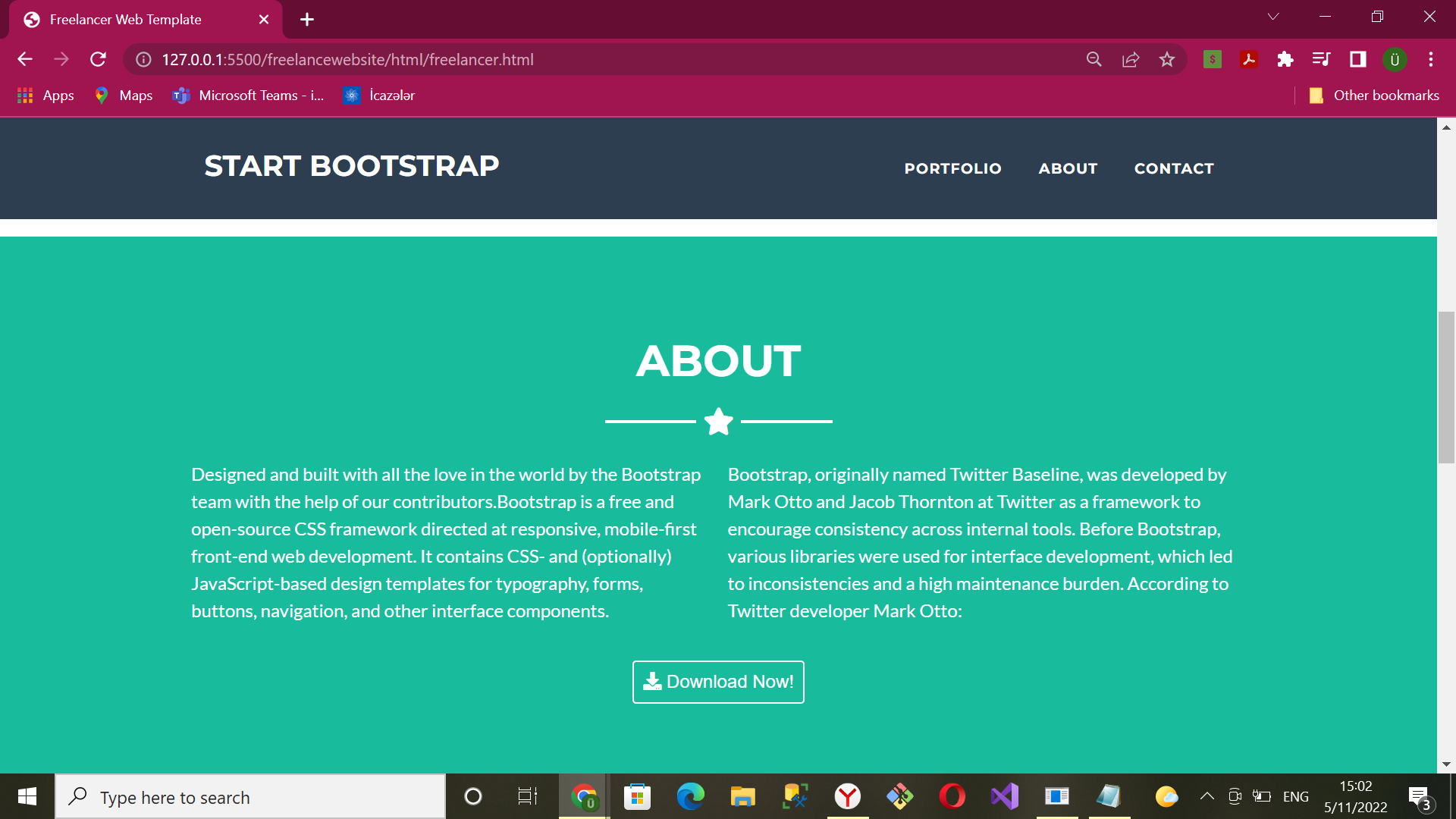This screenshot has width=1456, height=819.
Task: Go back to previous page
Action: (x=25, y=59)
